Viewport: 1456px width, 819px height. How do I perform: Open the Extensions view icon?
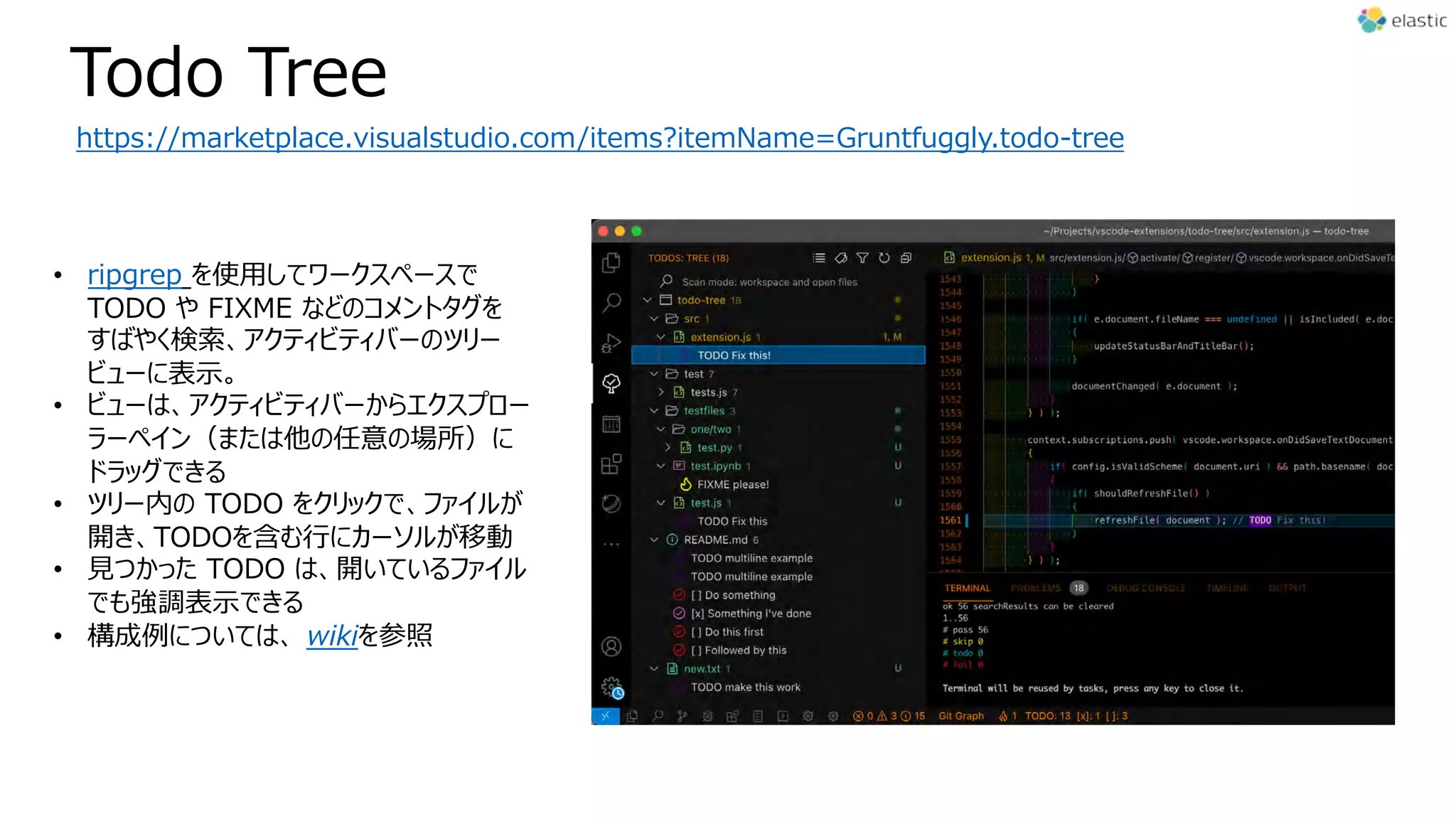pos(611,464)
